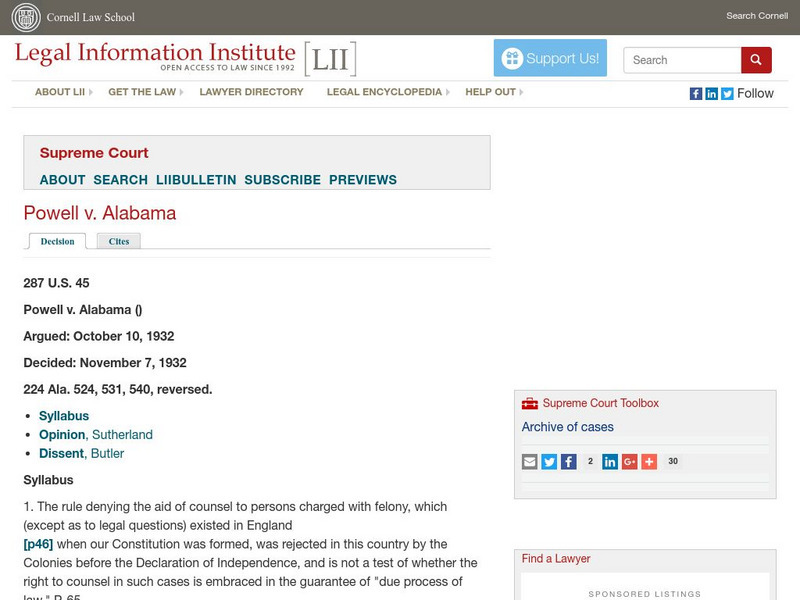Share on Twitter from the sharing bar
Viewport: 800px width, 600px height.
coord(550,461)
